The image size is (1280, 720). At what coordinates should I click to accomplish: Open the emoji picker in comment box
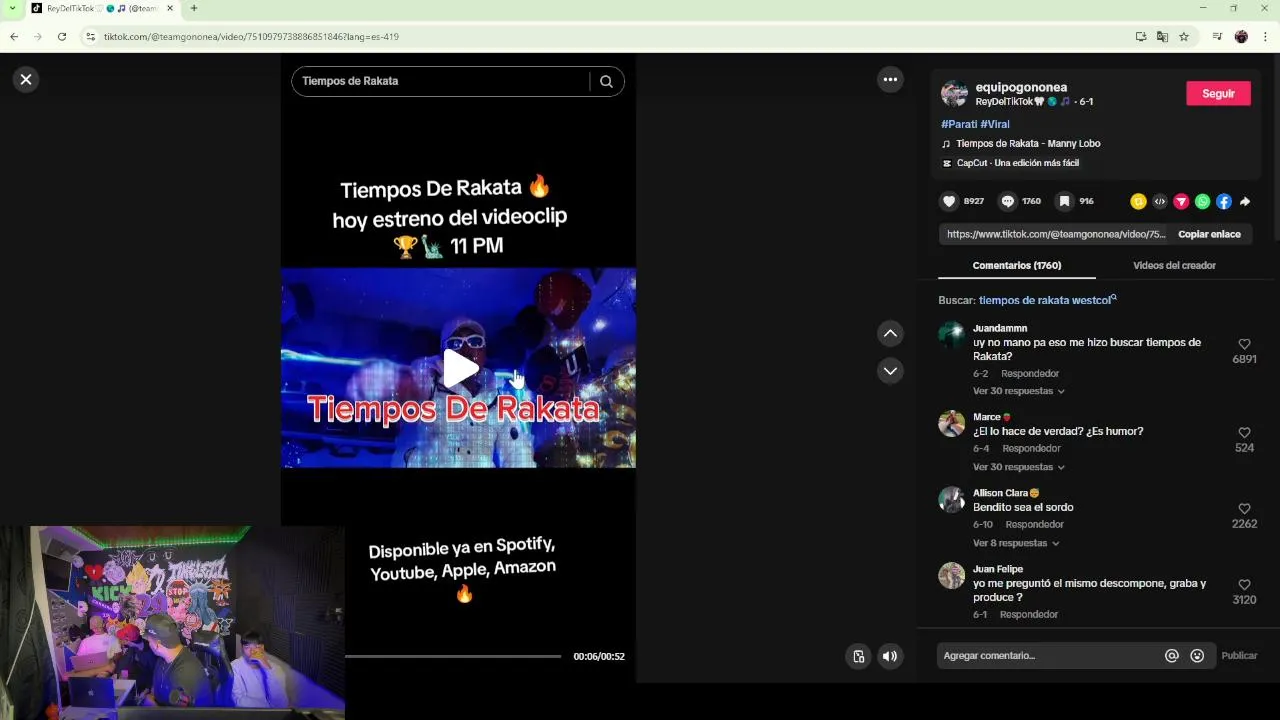click(x=1197, y=656)
